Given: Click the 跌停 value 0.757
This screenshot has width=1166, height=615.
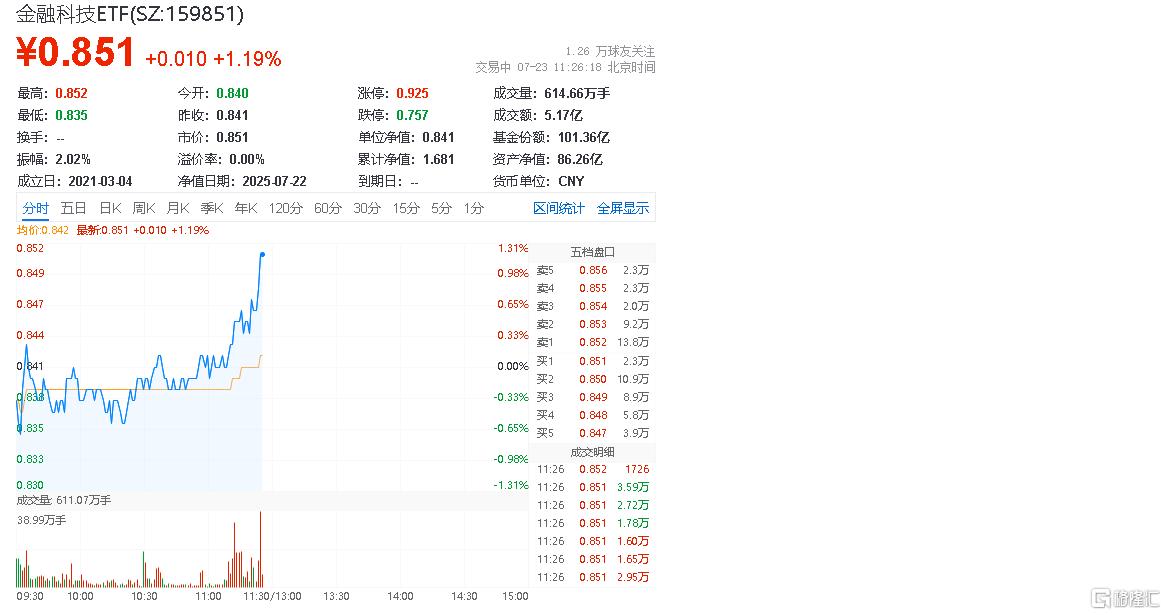Looking at the screenshot, I should click(x=413, y=115).
